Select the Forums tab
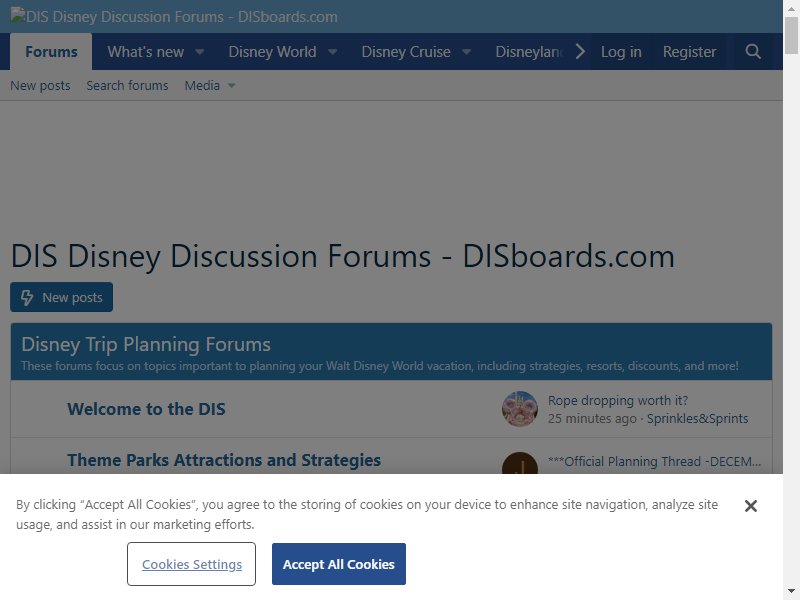This screenshot has height=600, width=800. [51, 52]
